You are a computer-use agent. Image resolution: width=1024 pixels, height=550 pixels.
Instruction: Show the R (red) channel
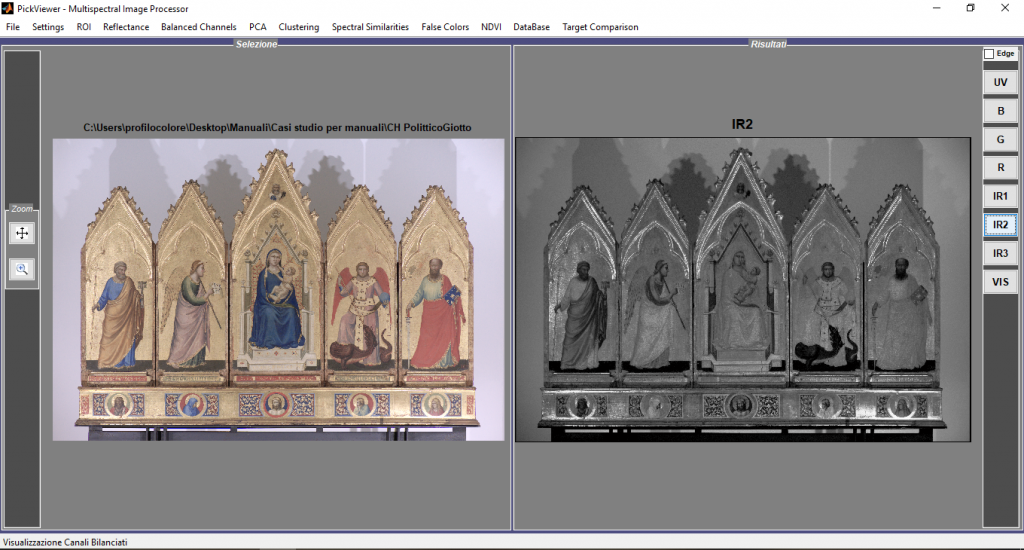(1000, 168)
